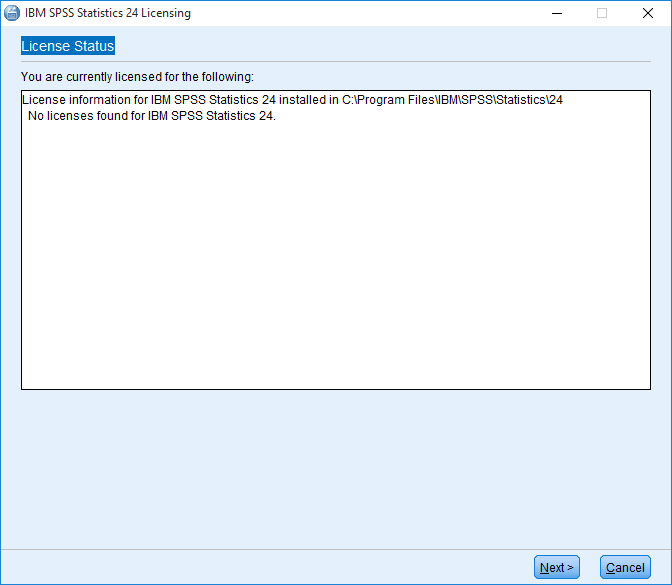Select the highlighted License Status heading
The image size is (672, 585).
(68, 46)
